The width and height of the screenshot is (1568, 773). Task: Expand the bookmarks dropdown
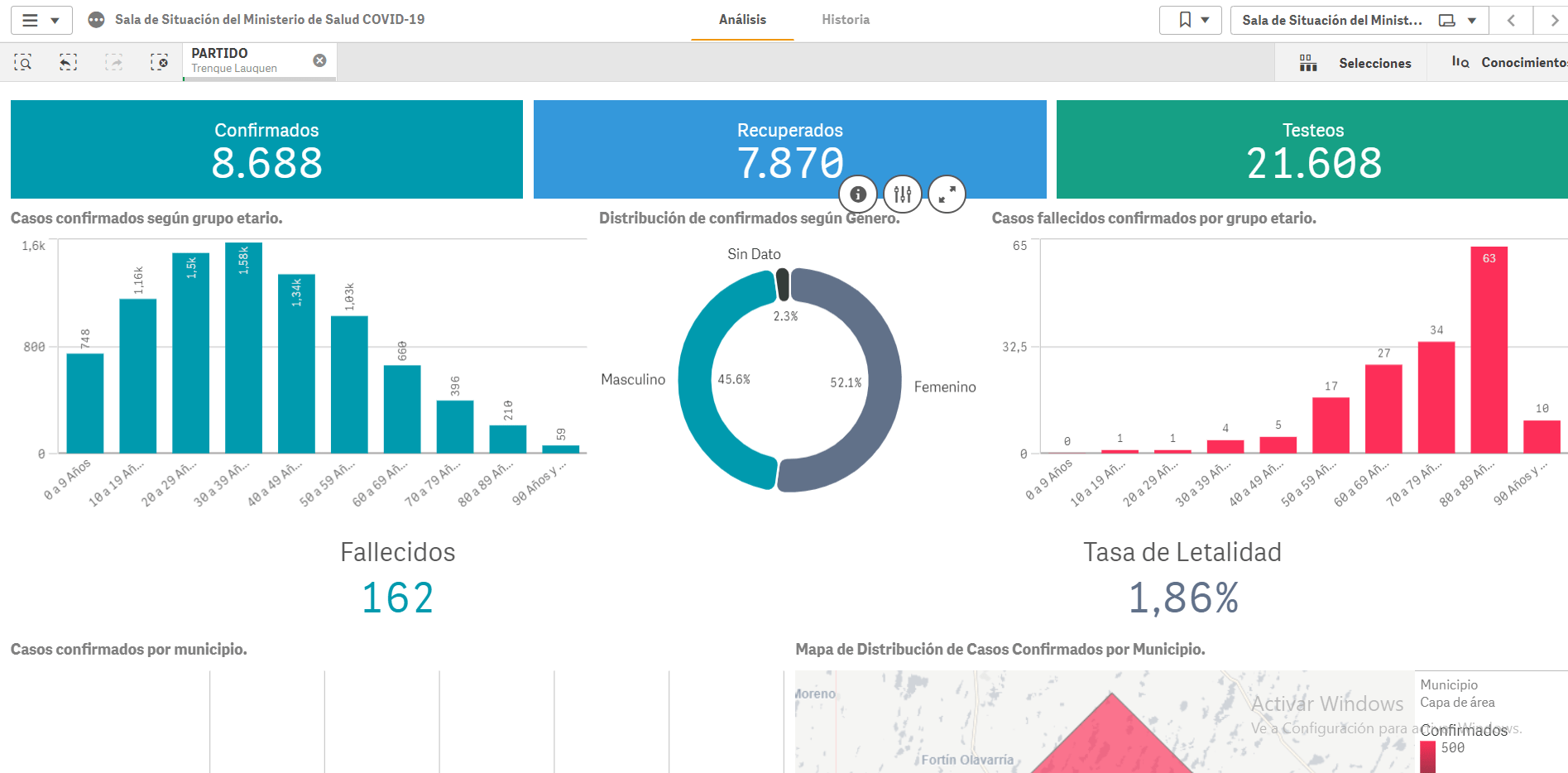click(1191, 20)
